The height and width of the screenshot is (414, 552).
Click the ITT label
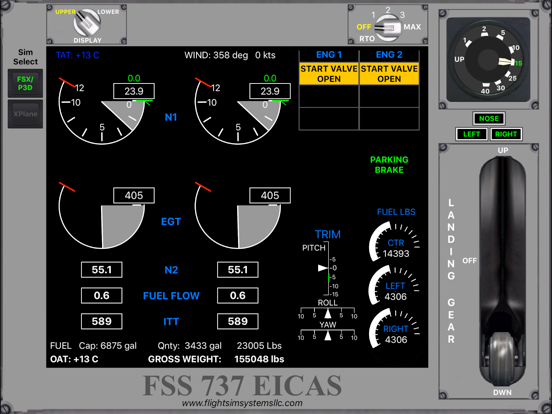[x=171, y=321]
